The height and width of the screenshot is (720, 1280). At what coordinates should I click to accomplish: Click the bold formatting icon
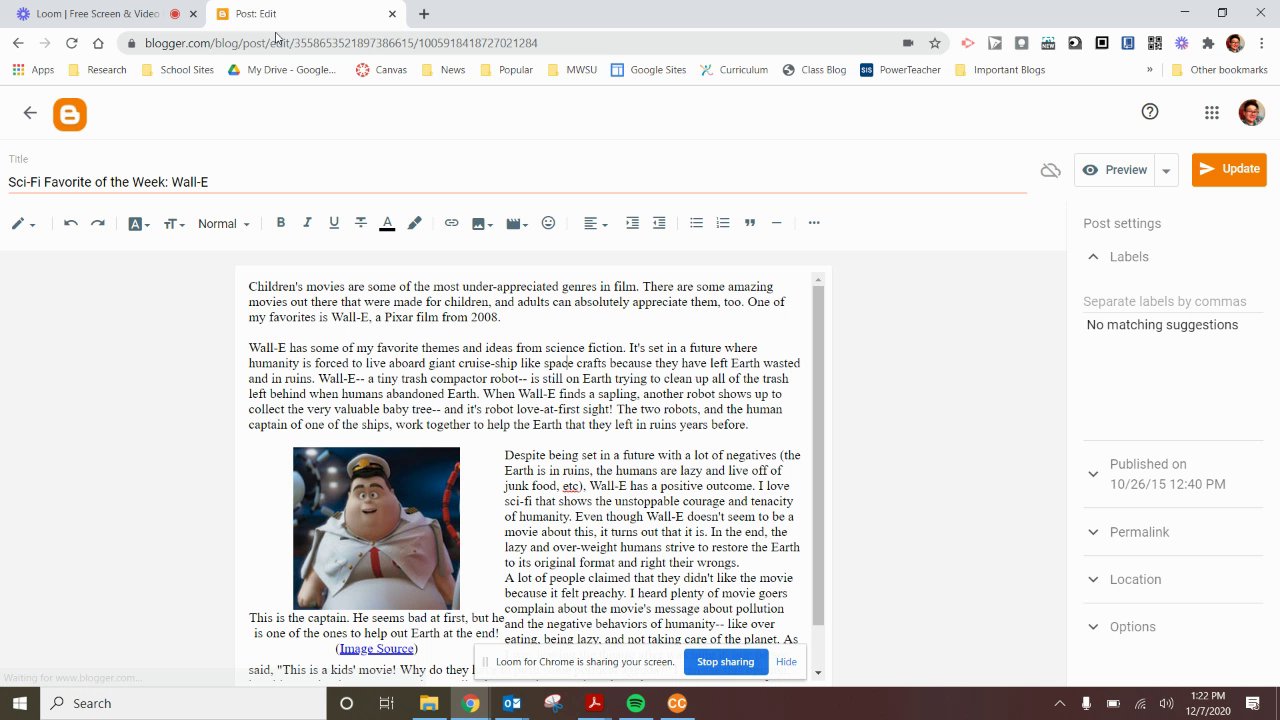281,223
